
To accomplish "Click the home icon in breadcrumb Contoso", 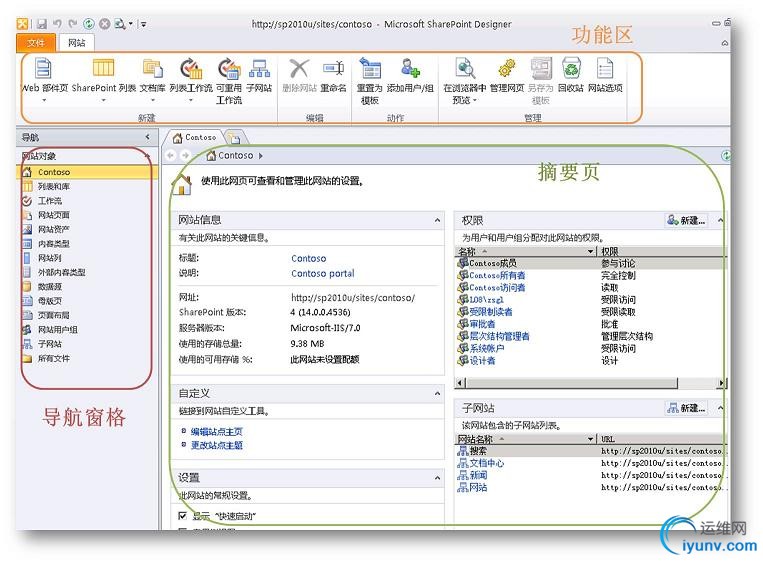I will (211, 155).
